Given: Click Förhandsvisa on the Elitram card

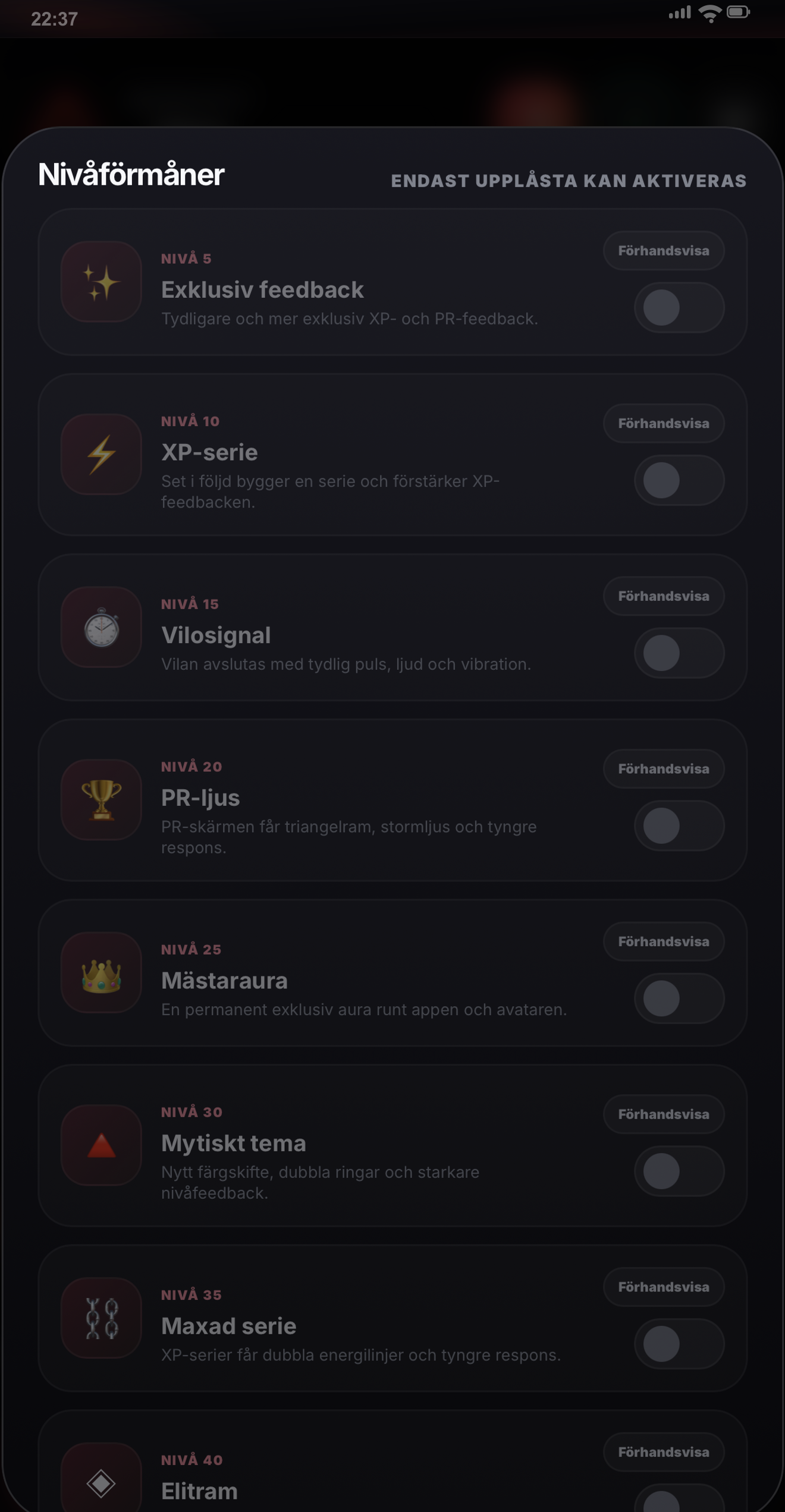Looking at the screenshot, I should [x=664, y=1453].
